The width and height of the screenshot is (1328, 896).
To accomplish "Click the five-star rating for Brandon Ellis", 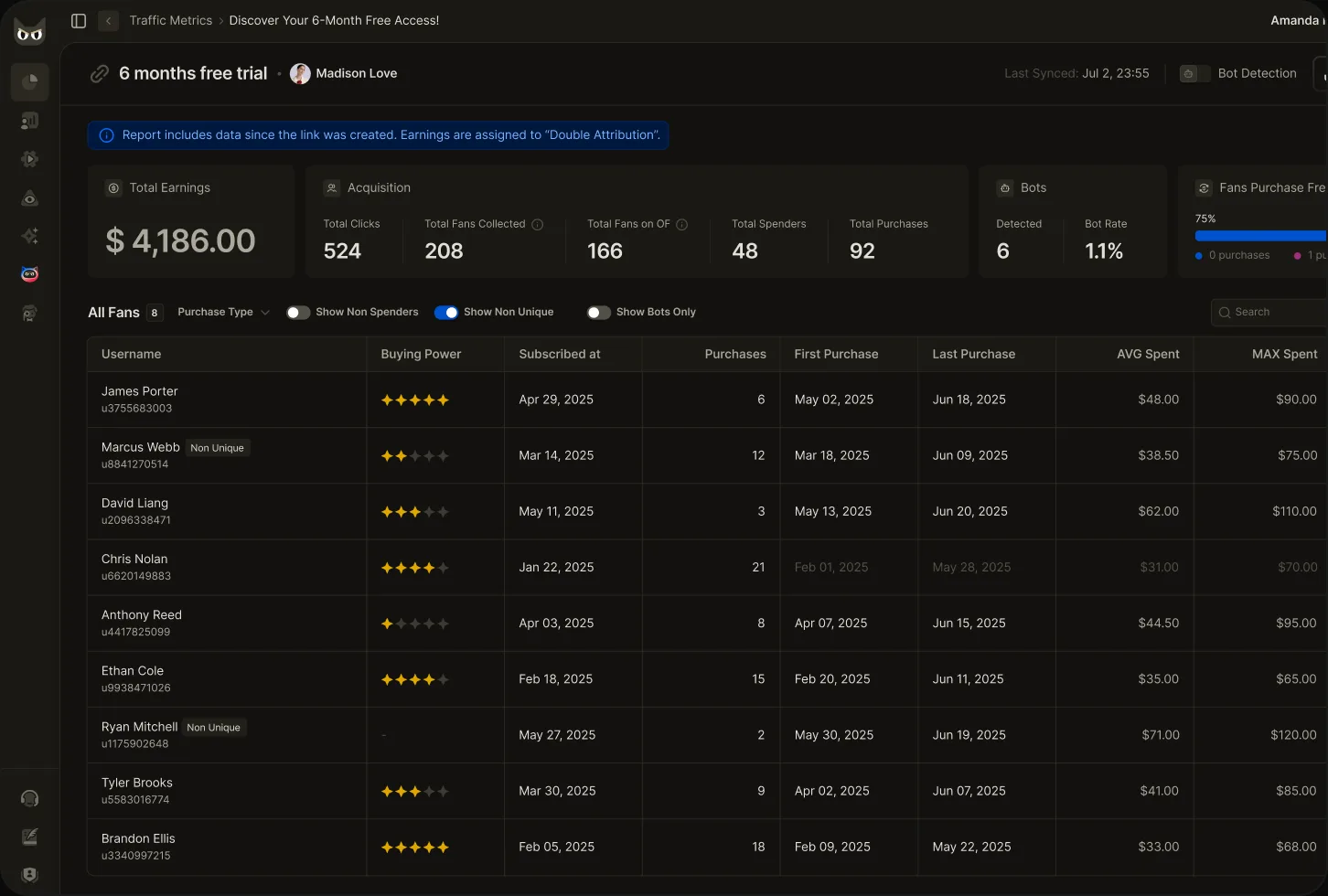I will pos(415,848).
